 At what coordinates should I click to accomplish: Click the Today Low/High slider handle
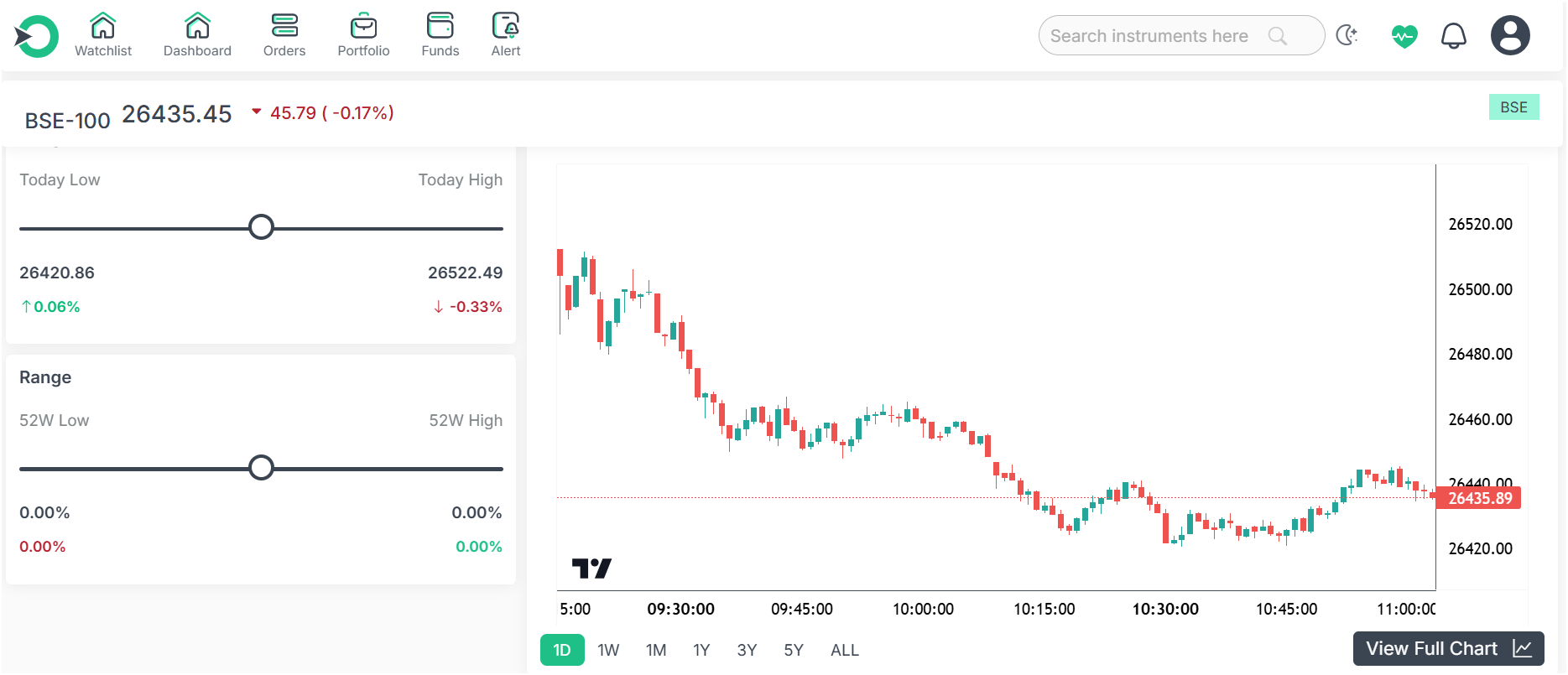[x=262, y=227]
